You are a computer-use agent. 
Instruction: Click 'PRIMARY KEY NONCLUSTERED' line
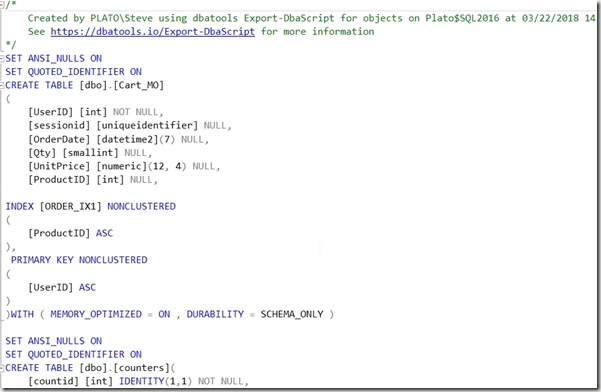point(79,260)
